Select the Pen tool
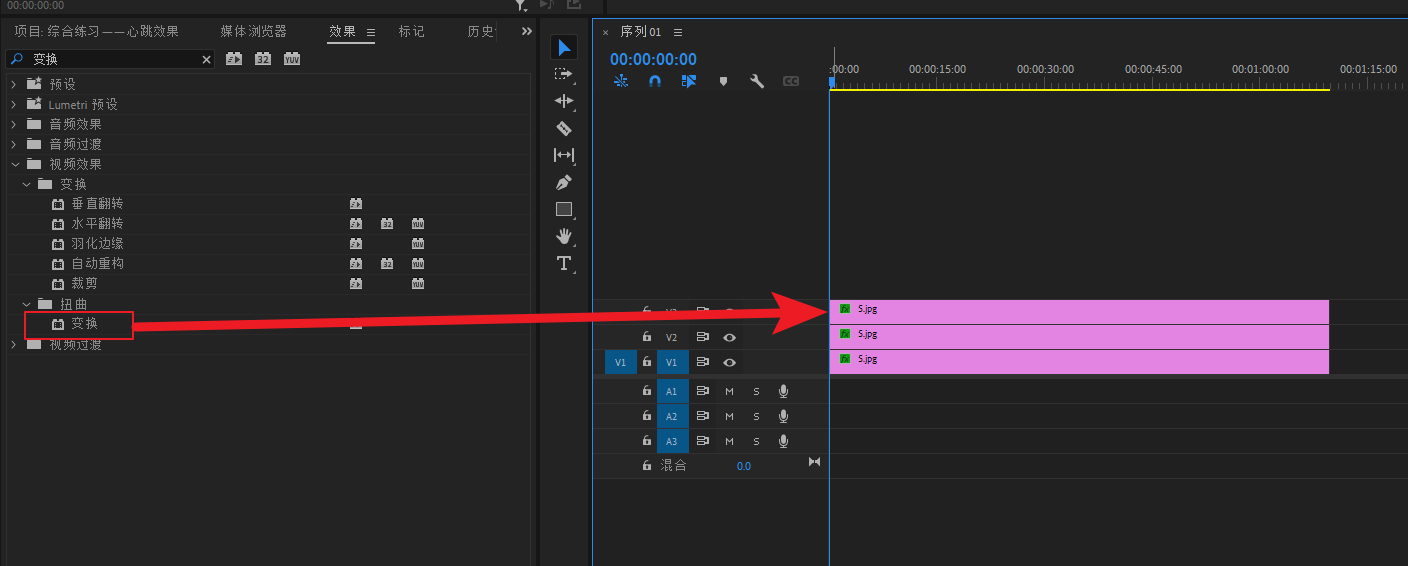The width and height of the screenshot is (1408, 566). point(564,183)
